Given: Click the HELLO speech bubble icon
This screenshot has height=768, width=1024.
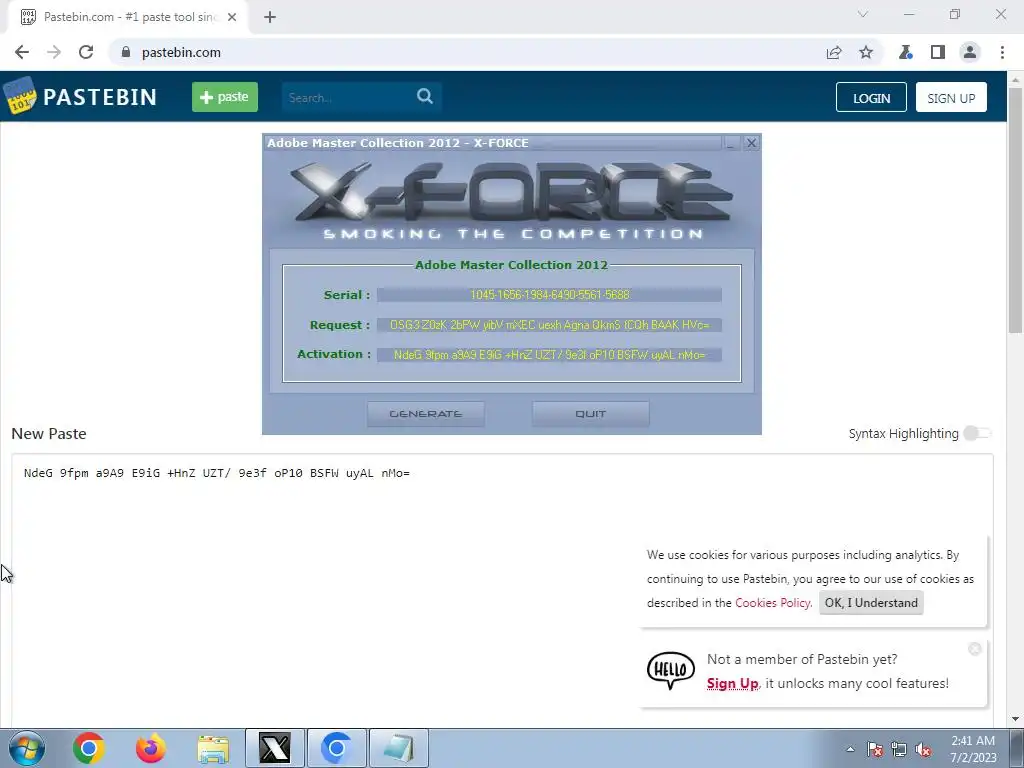Looking at the screenshot, I should [x=671, y=670].
